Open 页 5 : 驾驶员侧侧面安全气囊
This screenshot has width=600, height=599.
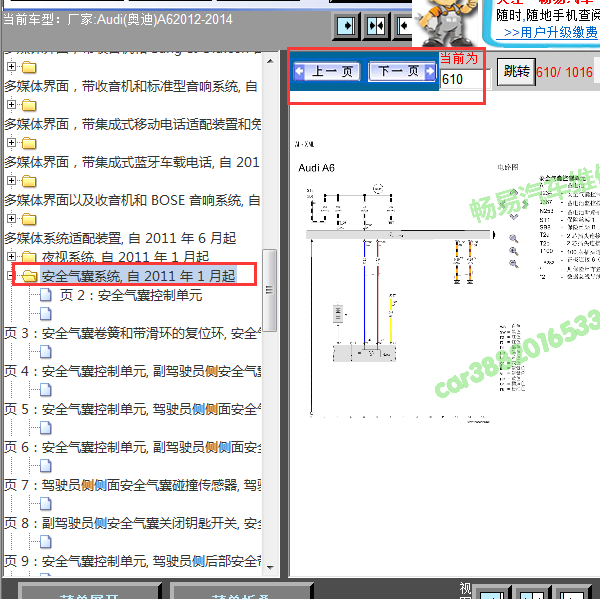132,409
